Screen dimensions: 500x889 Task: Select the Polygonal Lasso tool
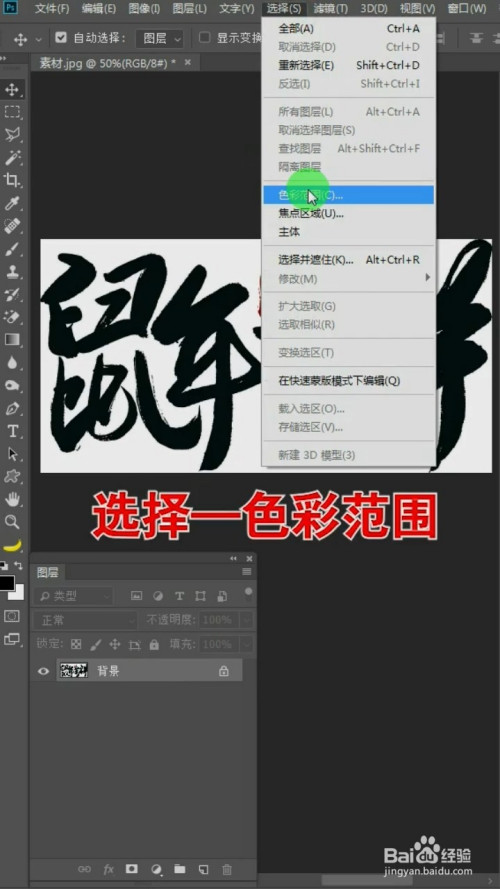(12, 134)
